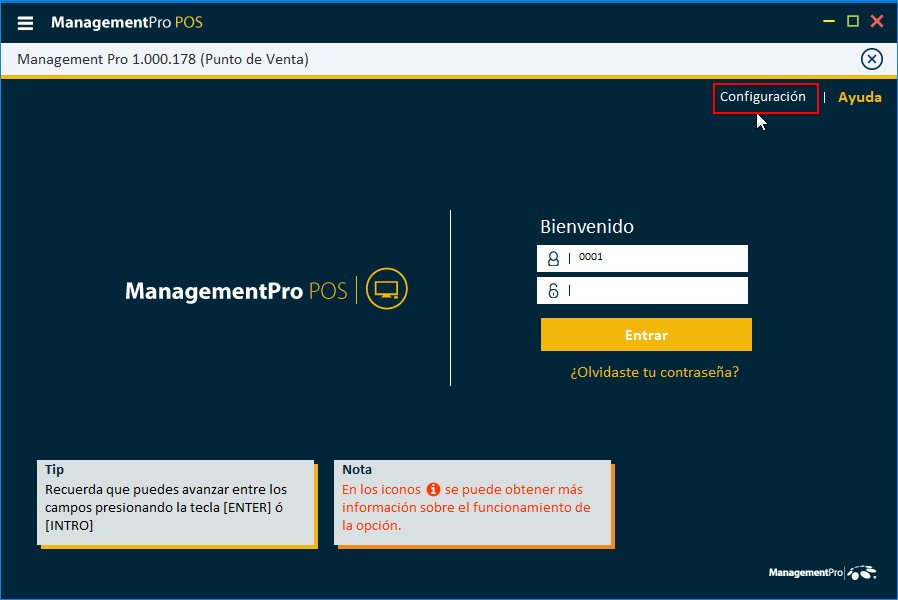
Task: Open Configuración settings link
Action: pyautogui.click(x=762, y=97)
